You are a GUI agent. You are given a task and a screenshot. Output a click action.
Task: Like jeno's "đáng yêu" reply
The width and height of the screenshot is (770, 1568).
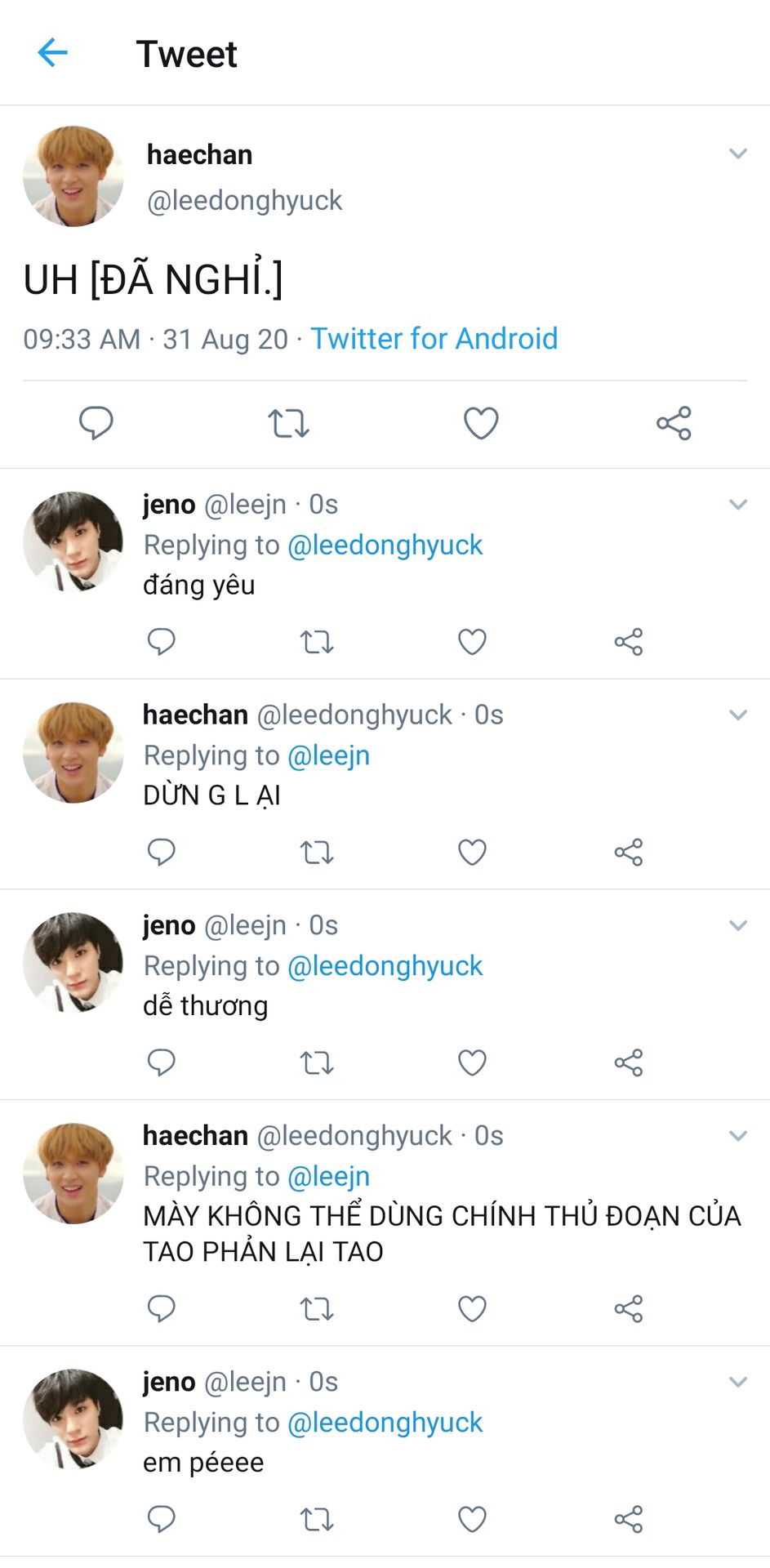pos(472,642)
